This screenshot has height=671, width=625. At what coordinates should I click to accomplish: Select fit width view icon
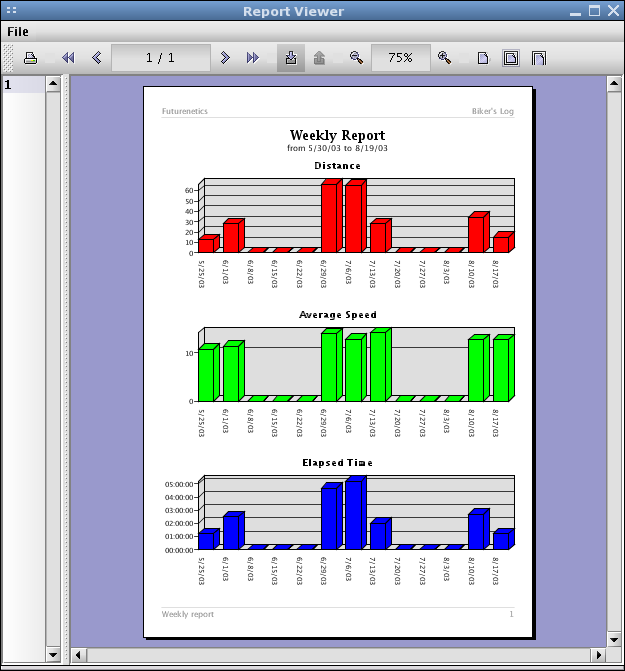539,58
